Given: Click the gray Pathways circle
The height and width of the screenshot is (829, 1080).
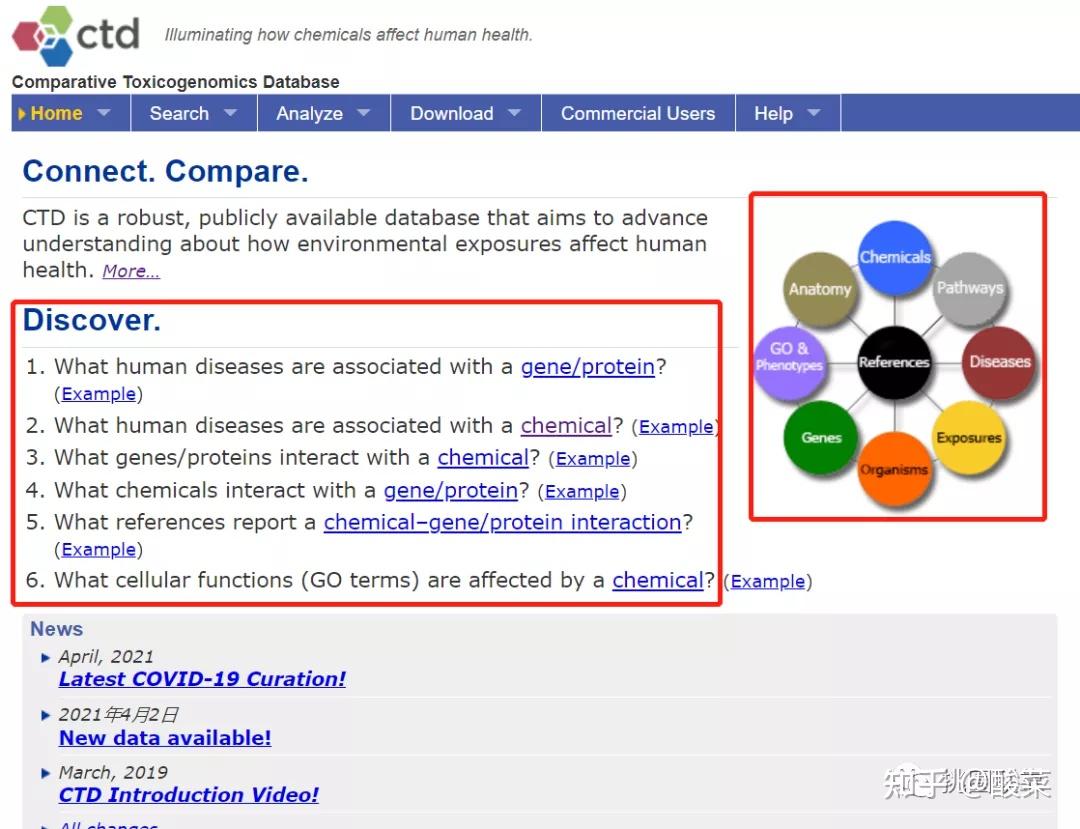Looking at the screenshot, I should [970, 288].
